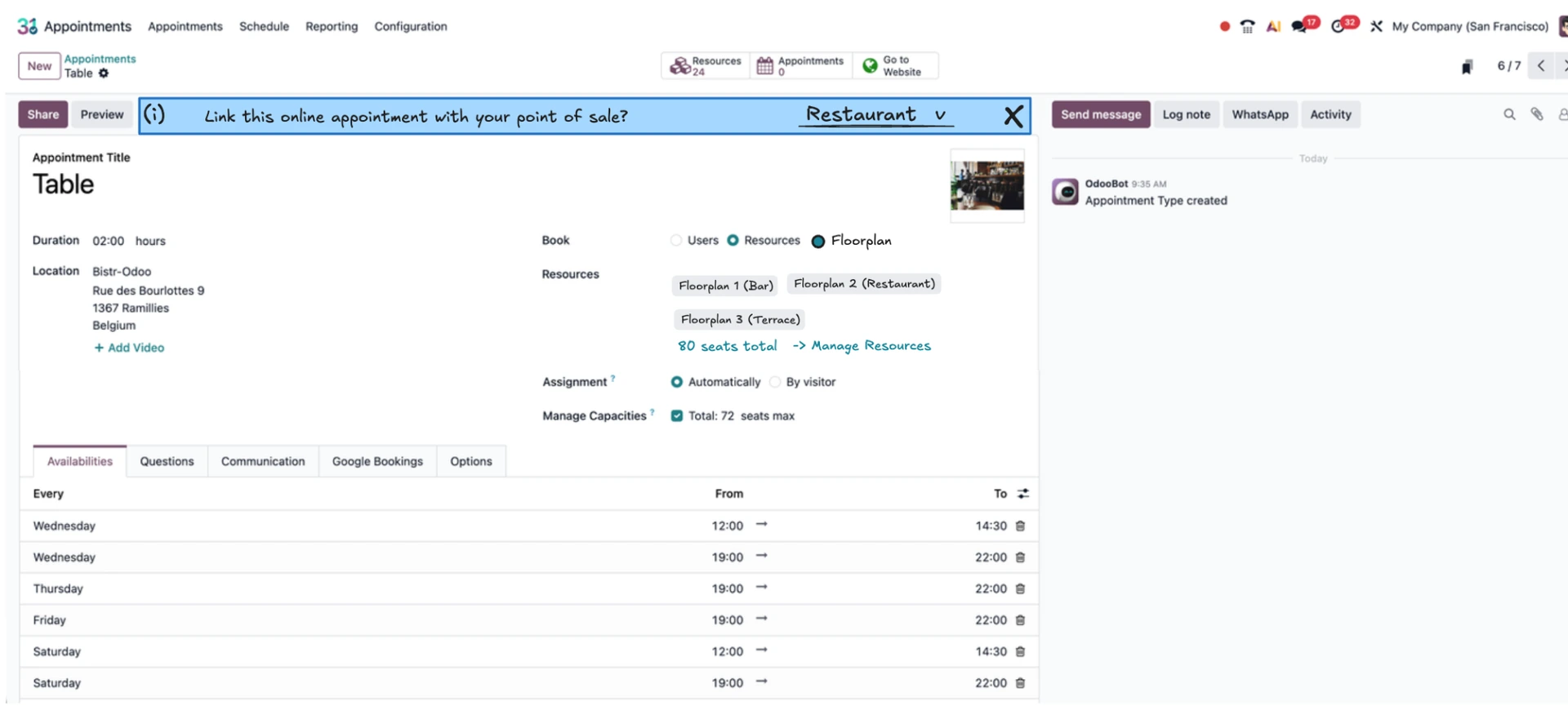Edit the total seats max value 72
This screenshot has width=1568, height=706.
click(727, 416)
